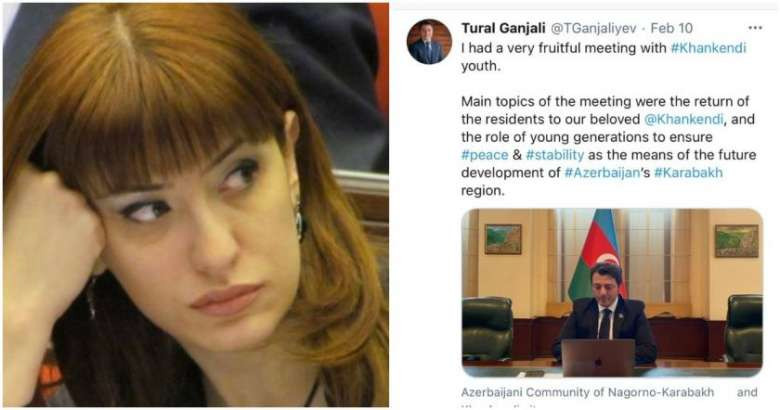Open the Tural Ganjali display name link
The image size is (780, 410).
(x=503, y=28)
